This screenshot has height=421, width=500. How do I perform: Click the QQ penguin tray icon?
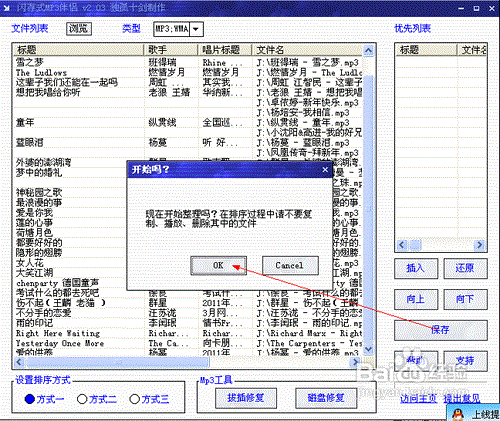pos(458,414)
